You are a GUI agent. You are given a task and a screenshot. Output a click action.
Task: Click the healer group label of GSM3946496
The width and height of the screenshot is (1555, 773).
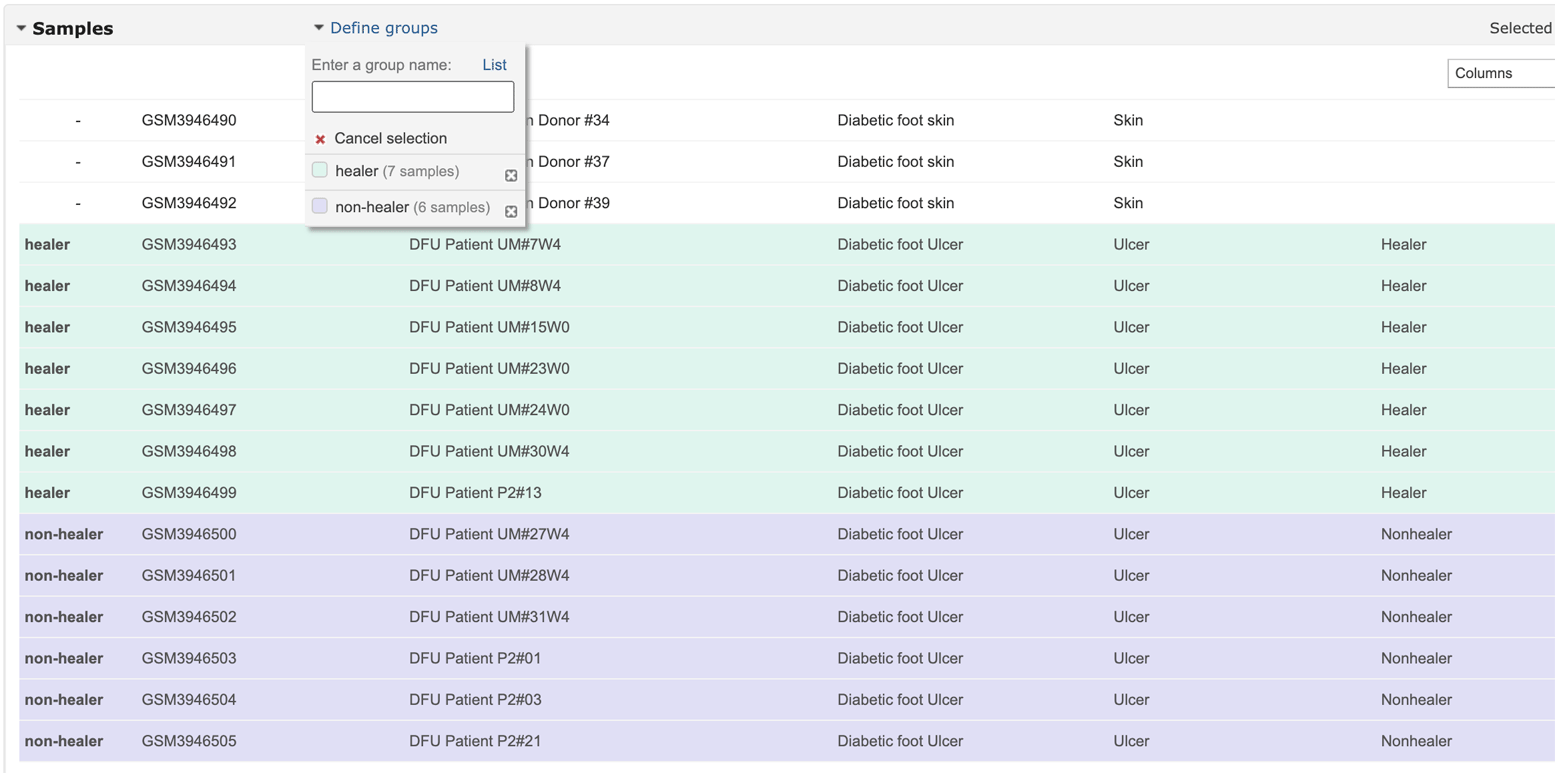[x=47, y=368]
